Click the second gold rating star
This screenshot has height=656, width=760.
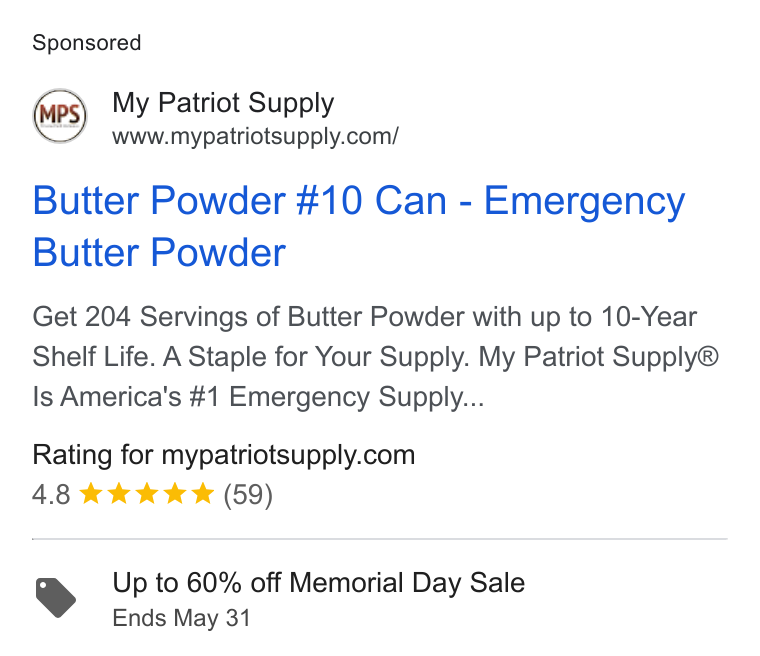(x=119, y=494)
